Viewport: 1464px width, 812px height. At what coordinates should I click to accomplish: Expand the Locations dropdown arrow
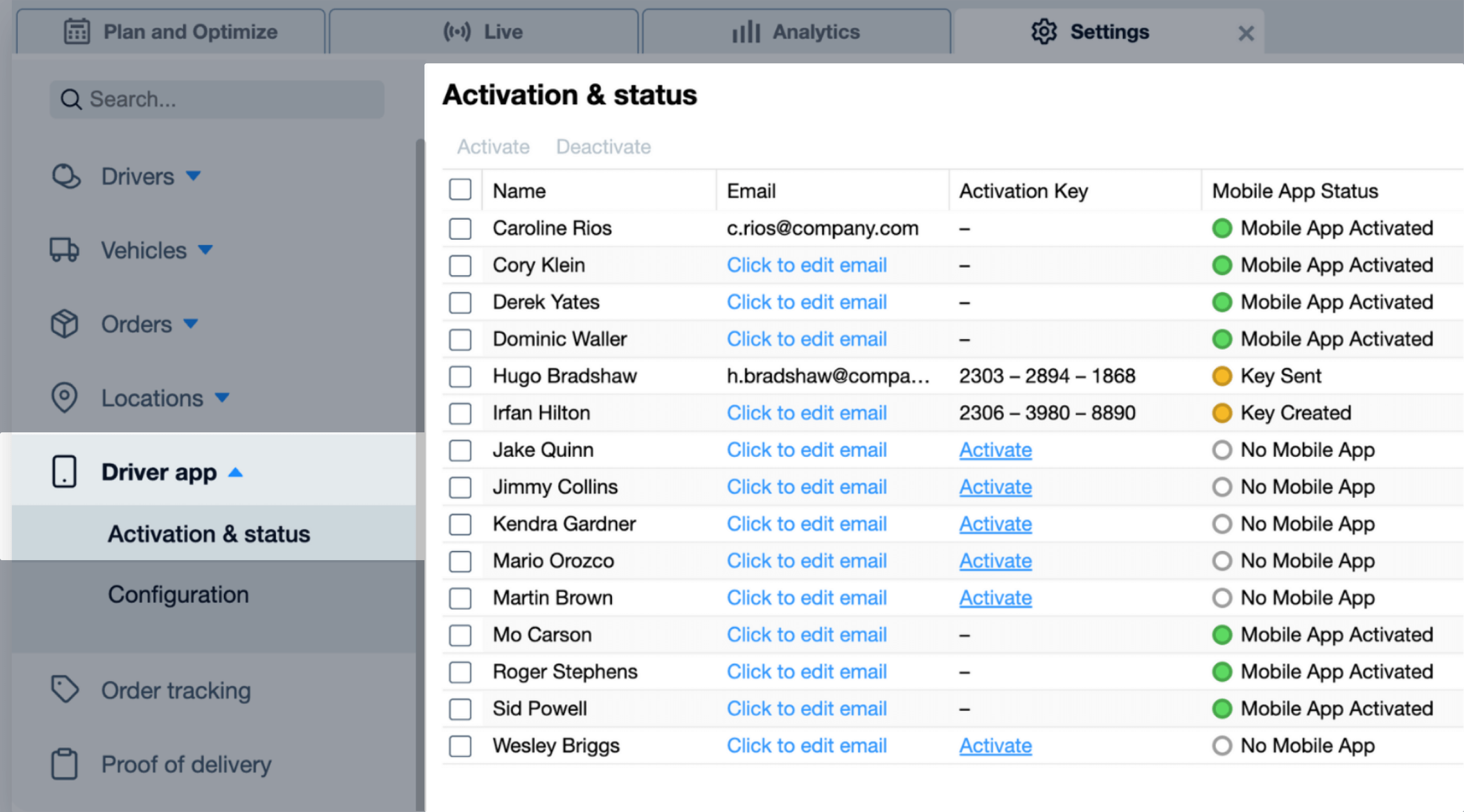pyautogui.click(x=223, y=398)
